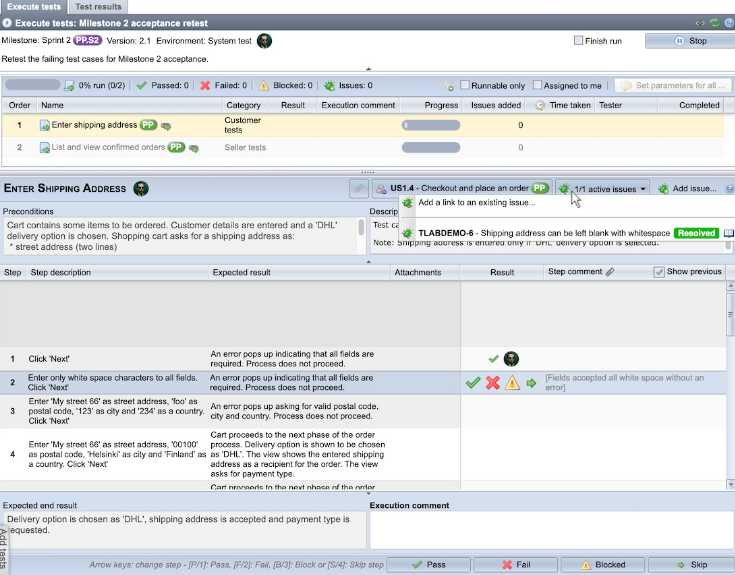This screenshot has width=735, height=575.
Task: Click PP badge on Enter shipping address row
Action: tap(148, 125)
